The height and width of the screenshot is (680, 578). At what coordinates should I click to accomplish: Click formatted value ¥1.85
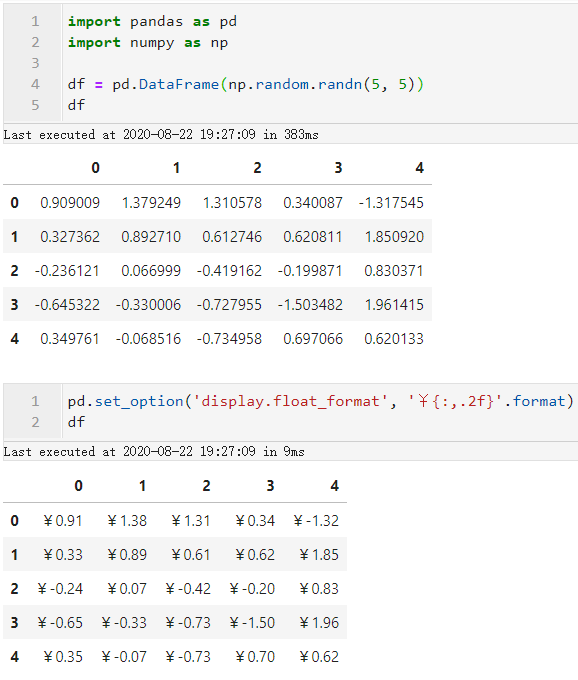pyautogui.click(x=319, y=555)
